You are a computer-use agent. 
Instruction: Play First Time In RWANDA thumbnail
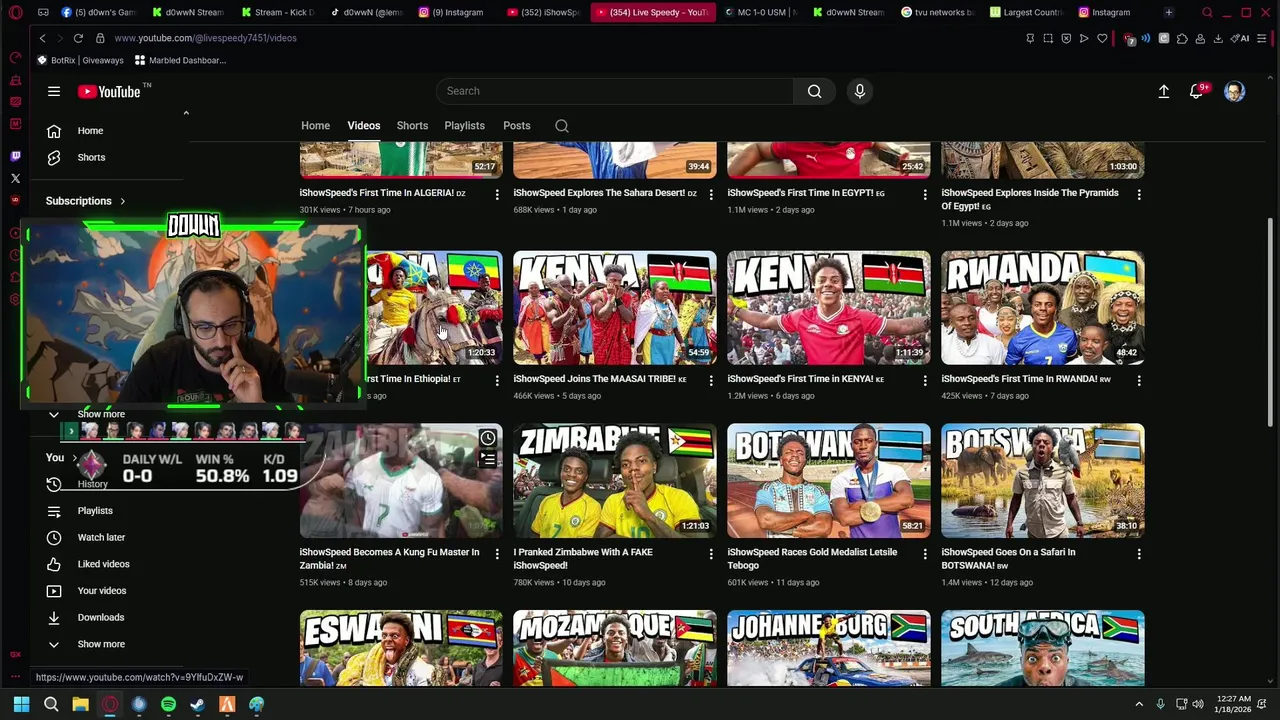tap(1043, 308)
